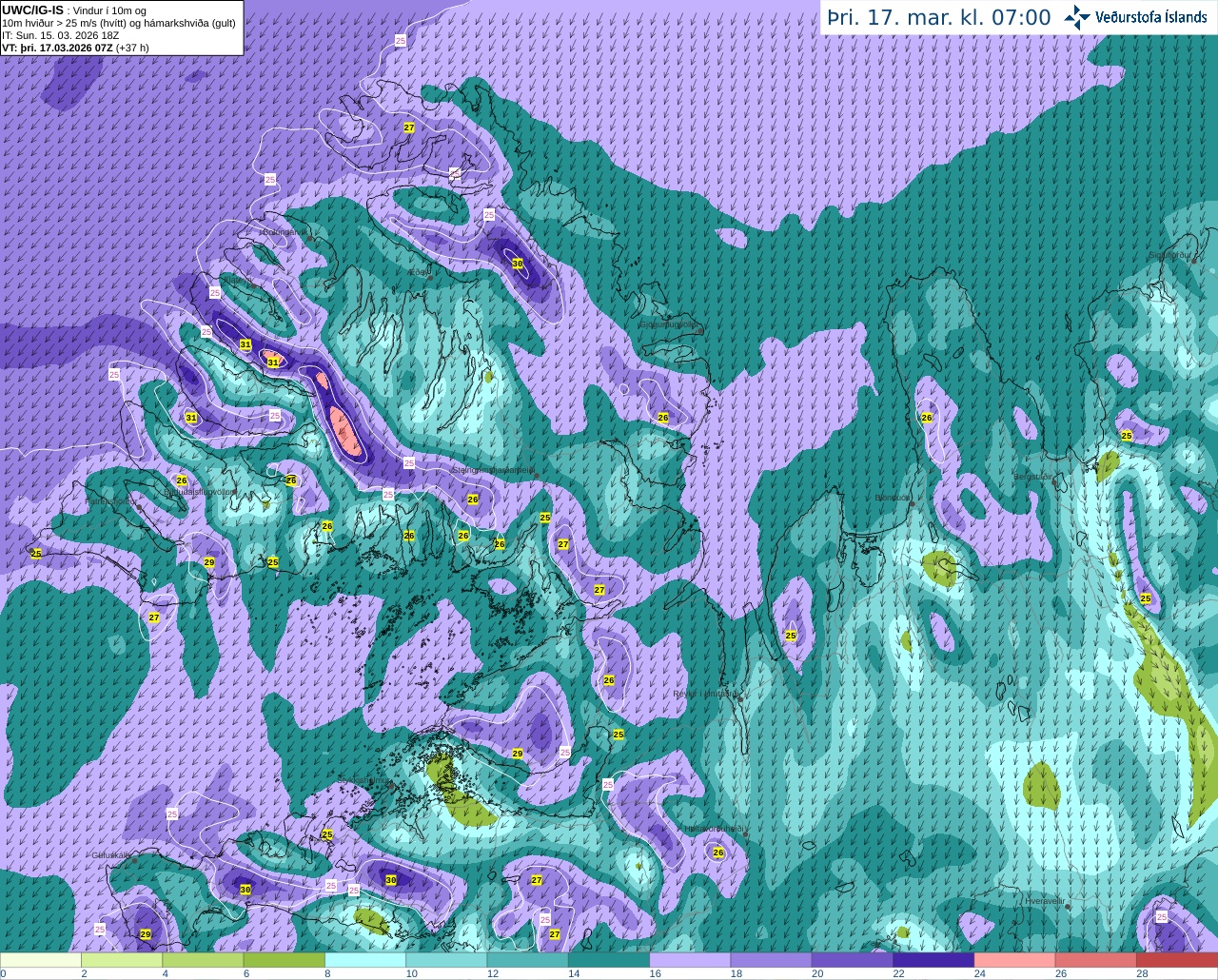Click the yellow 25 gust label northeast of Bergstaðir
1218x980 pixels.
click(1127, 436)
